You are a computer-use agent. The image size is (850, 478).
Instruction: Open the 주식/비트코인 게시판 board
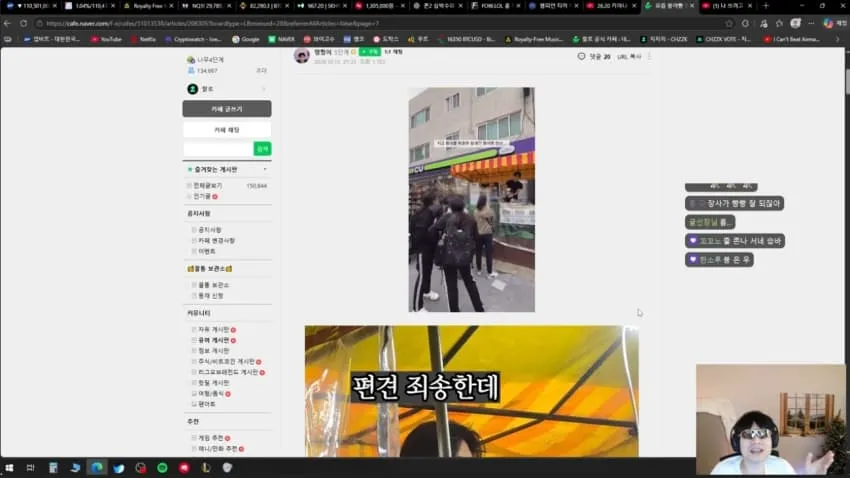point(226,361)
